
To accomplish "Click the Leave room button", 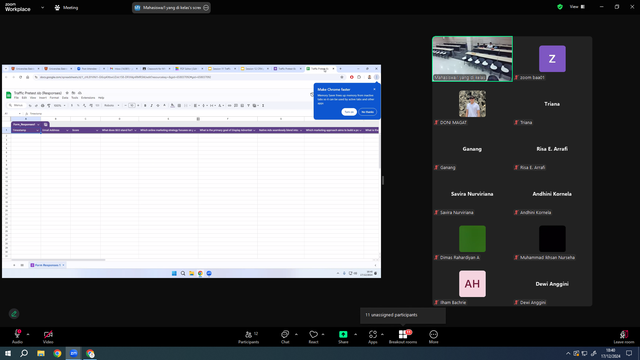I will (x=624, y=337).
